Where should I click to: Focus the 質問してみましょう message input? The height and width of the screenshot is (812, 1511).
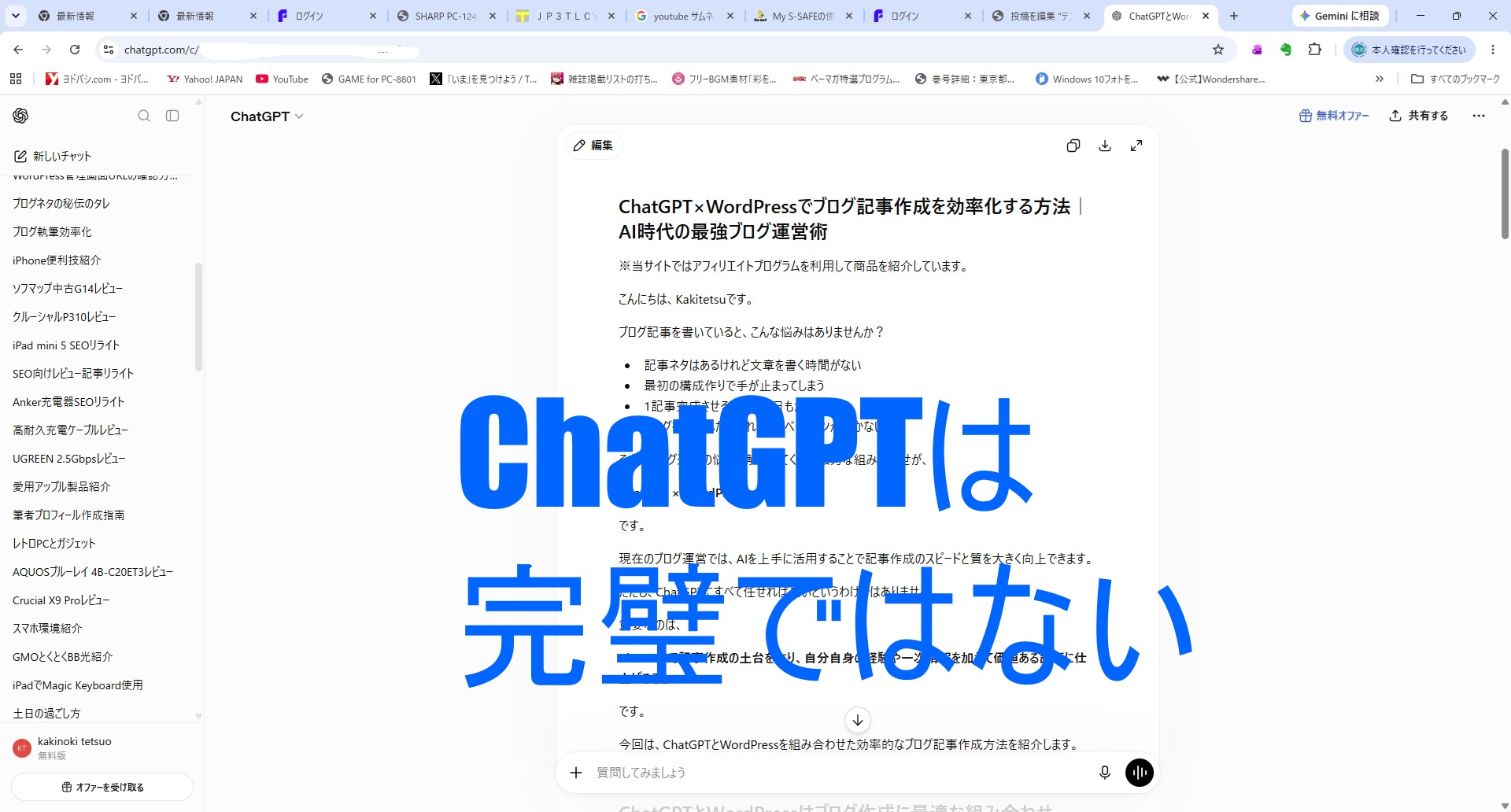point(842,773)
